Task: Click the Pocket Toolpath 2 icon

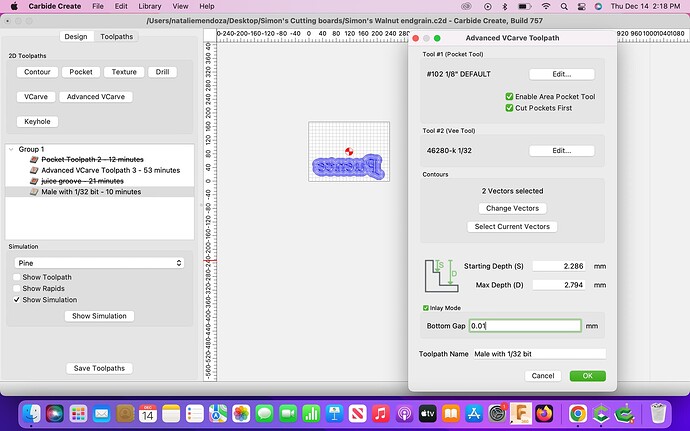Action: (34, 159)
